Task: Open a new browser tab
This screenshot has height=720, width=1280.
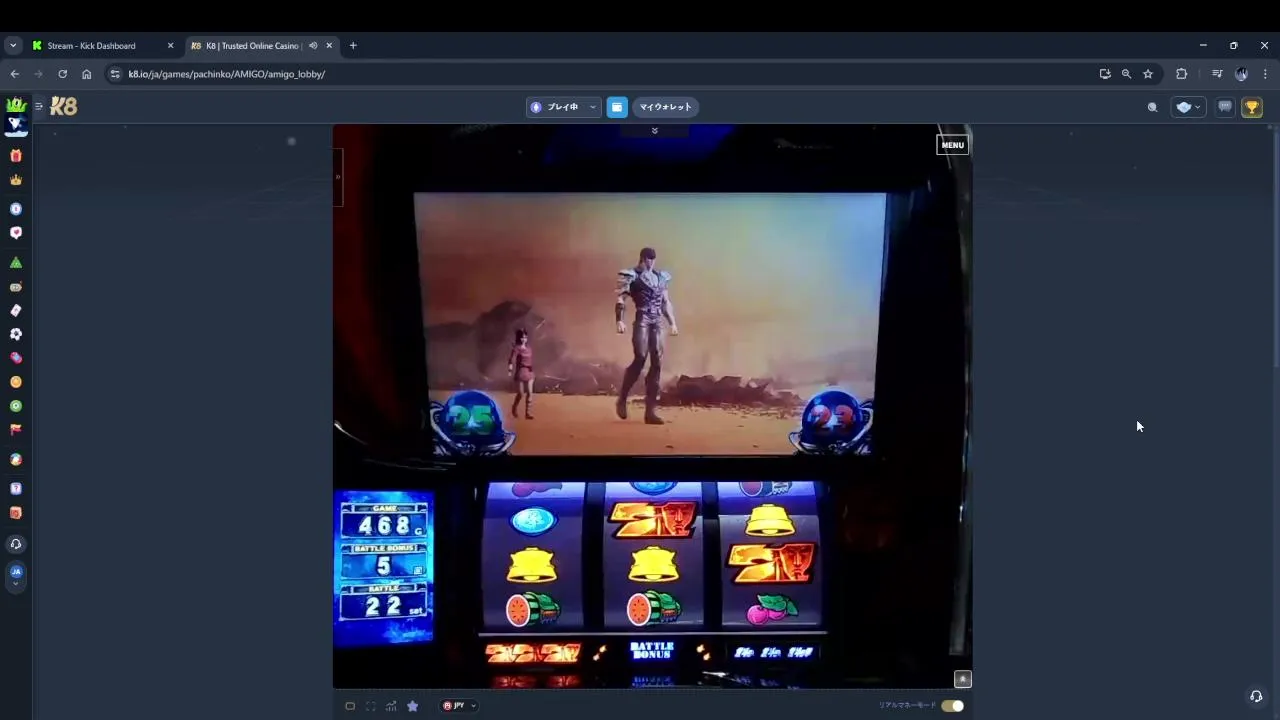Action: [353, 46]
